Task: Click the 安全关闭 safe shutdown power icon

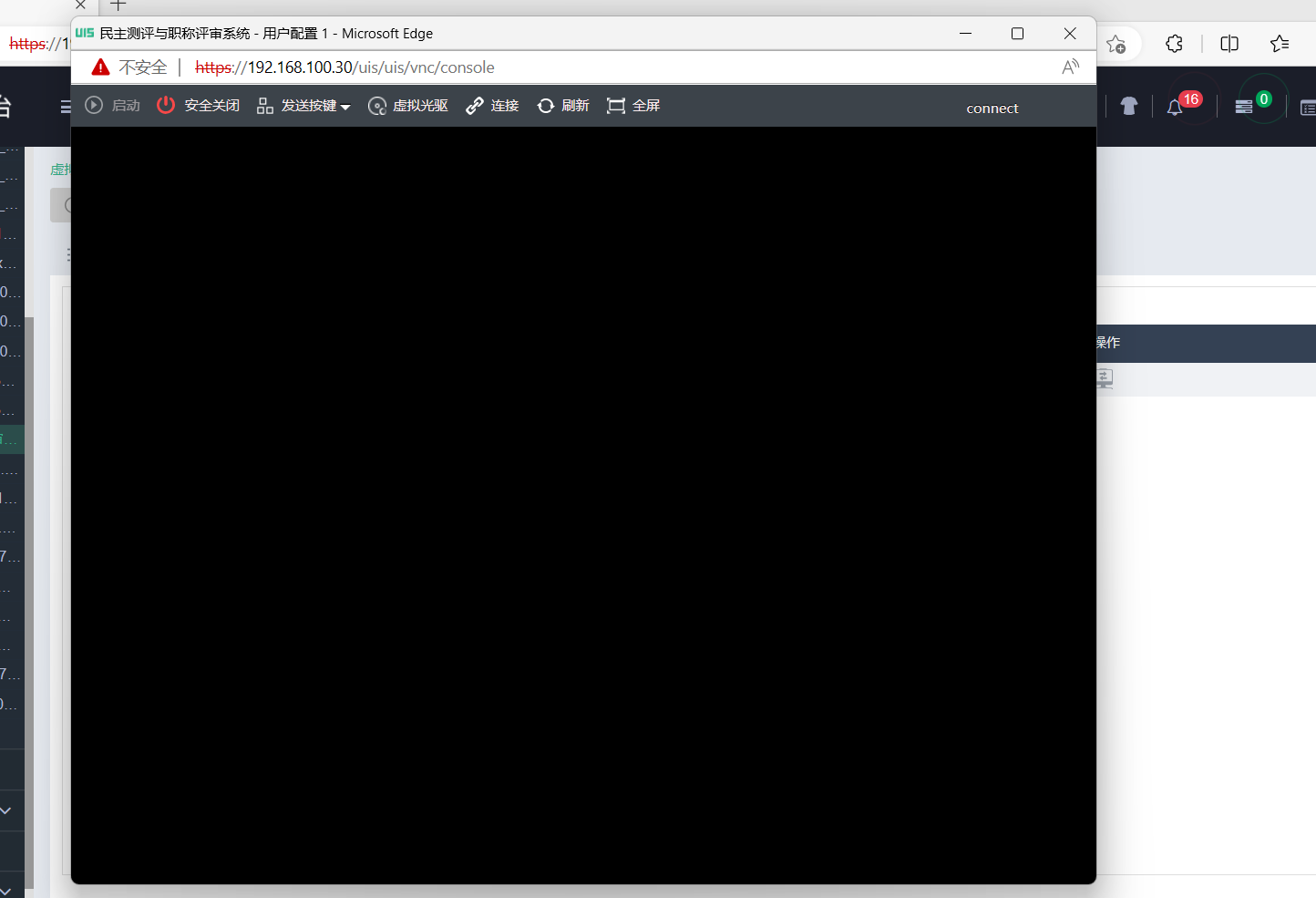Action: [x=165, y=106]
